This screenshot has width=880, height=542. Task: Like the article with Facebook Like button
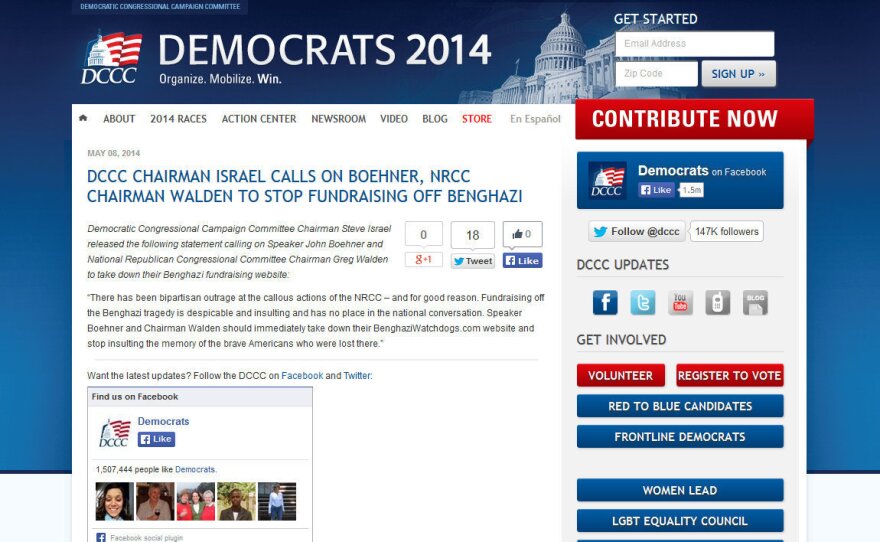522,261
